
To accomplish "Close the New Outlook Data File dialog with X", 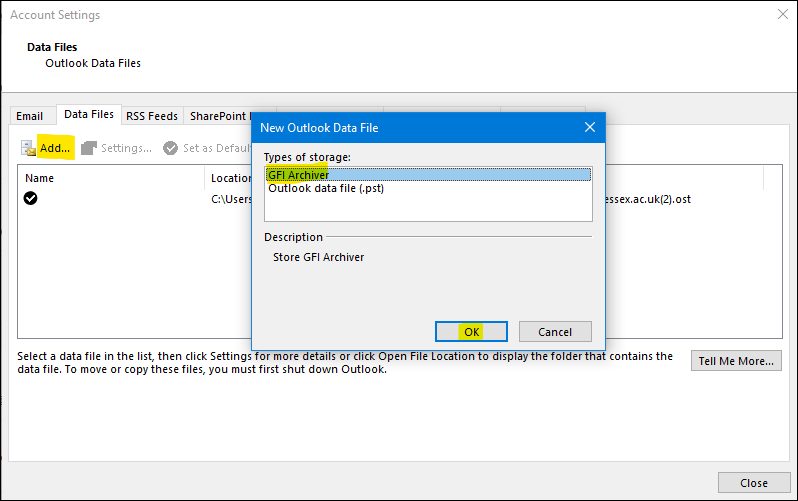I will (x=590, y=127).
